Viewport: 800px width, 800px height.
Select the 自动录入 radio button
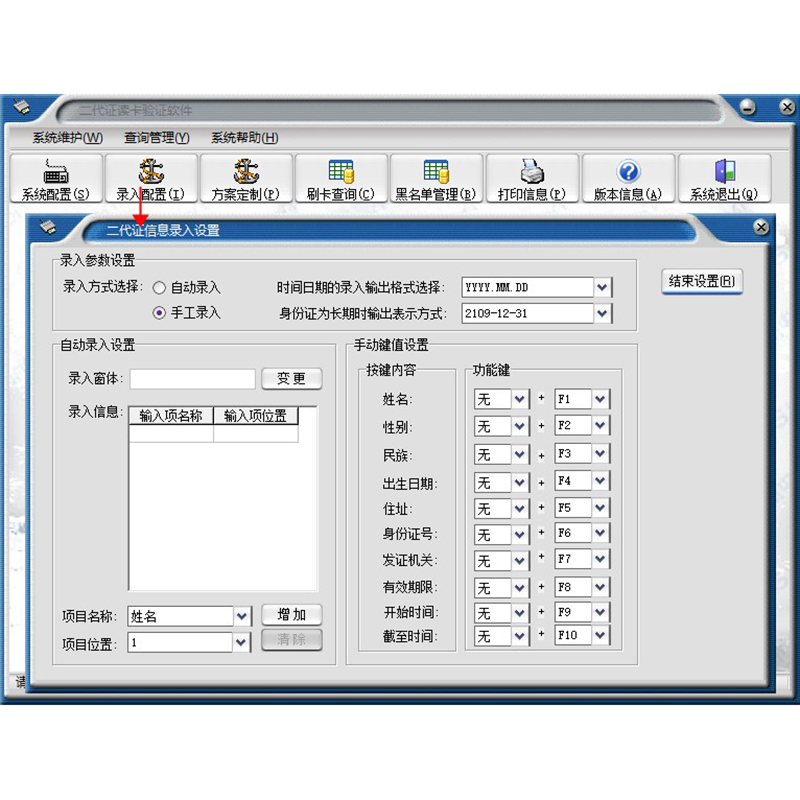click(x=159, y=288)
